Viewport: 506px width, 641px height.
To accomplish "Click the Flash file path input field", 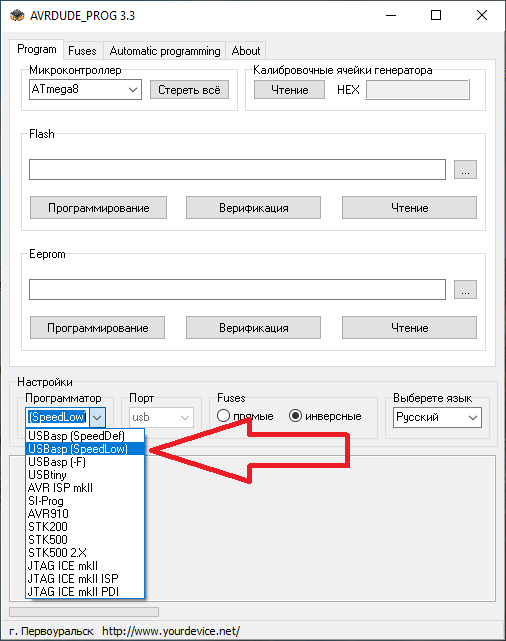I will click(x=237, y=170).
